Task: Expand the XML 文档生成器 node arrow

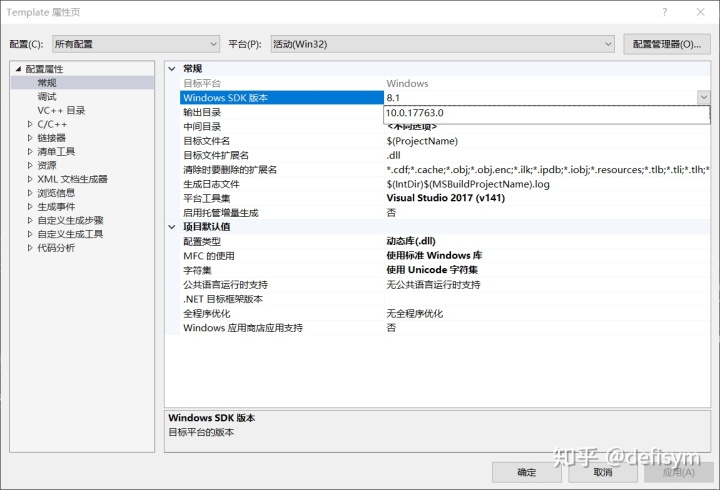Action: [30, 179]
